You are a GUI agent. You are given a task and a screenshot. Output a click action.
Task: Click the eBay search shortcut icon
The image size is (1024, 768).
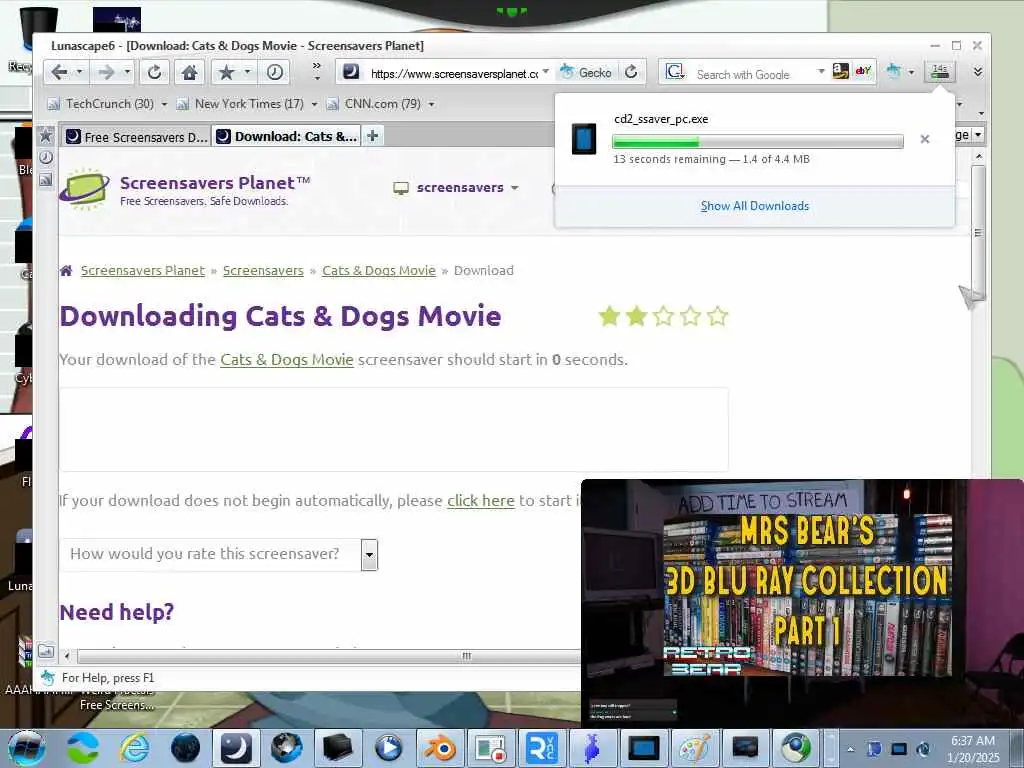[863, 71]
